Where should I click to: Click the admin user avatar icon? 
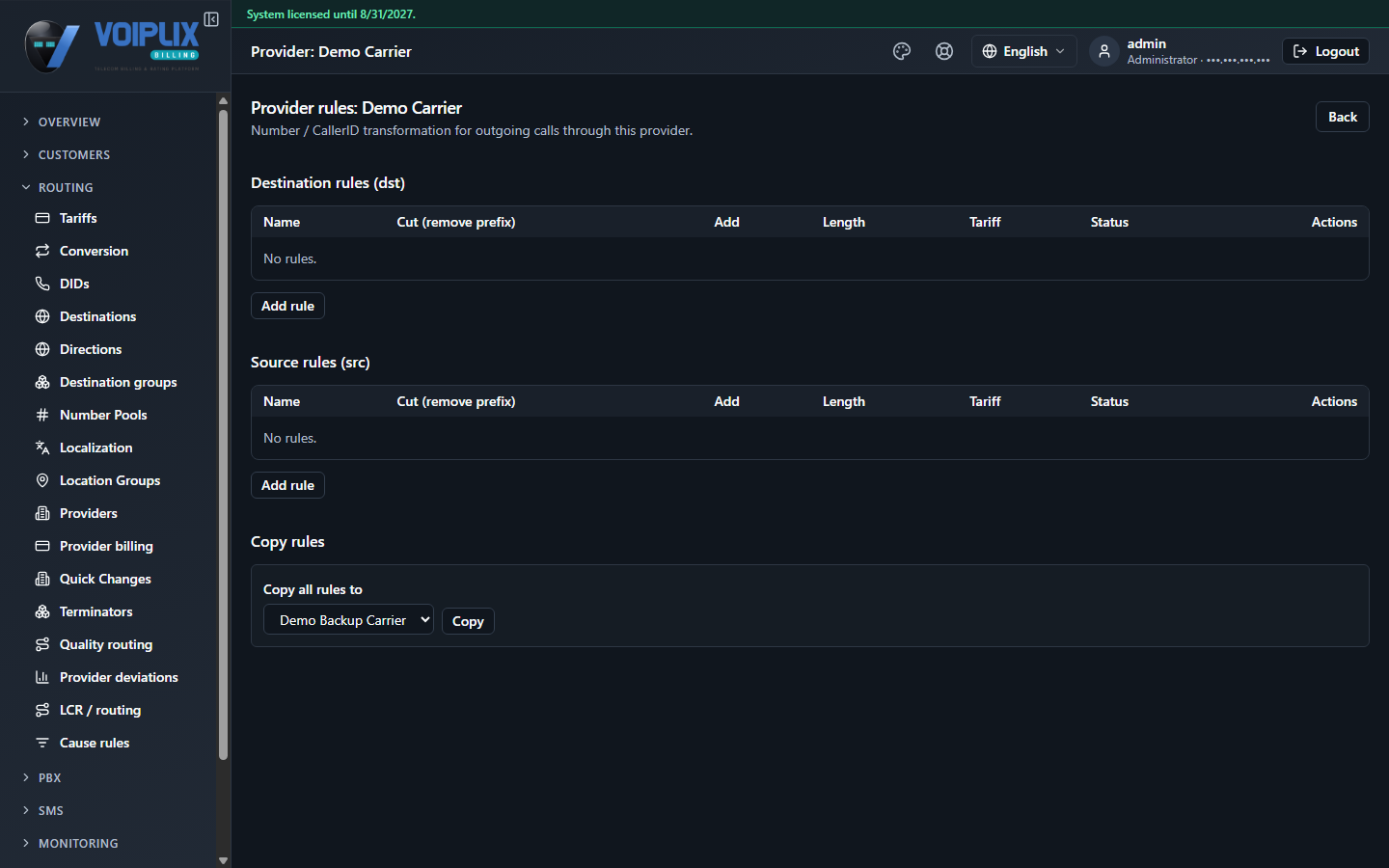(1104, 51)
